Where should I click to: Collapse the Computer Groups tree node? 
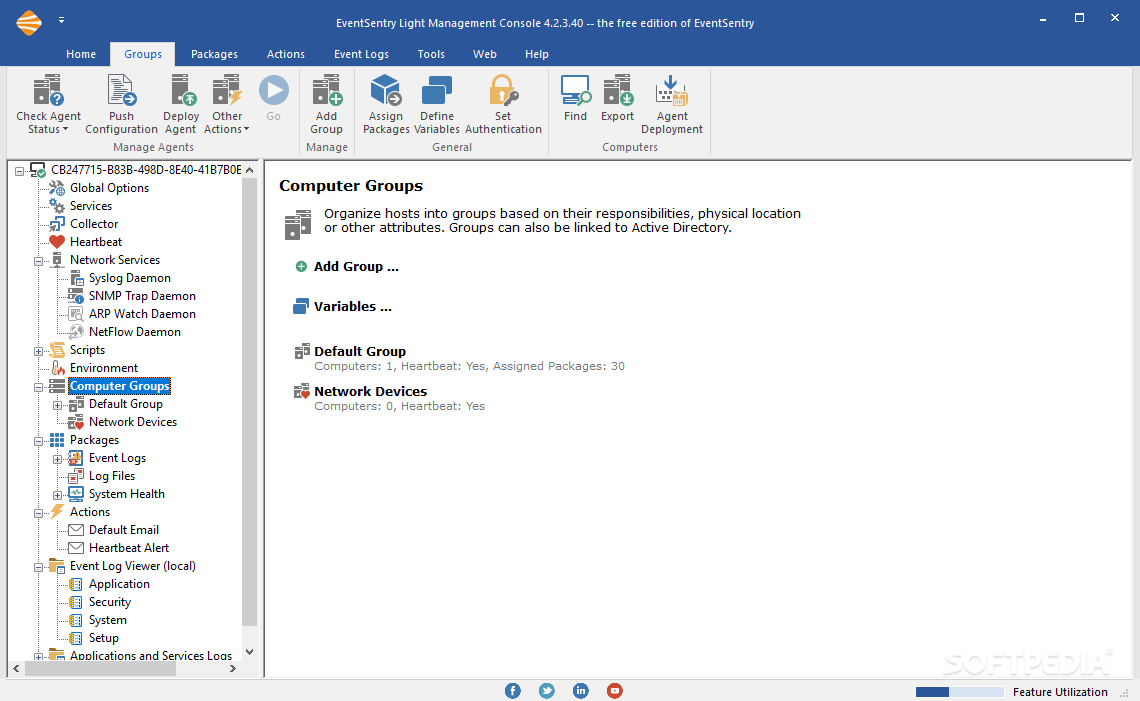tap(39, 388)
